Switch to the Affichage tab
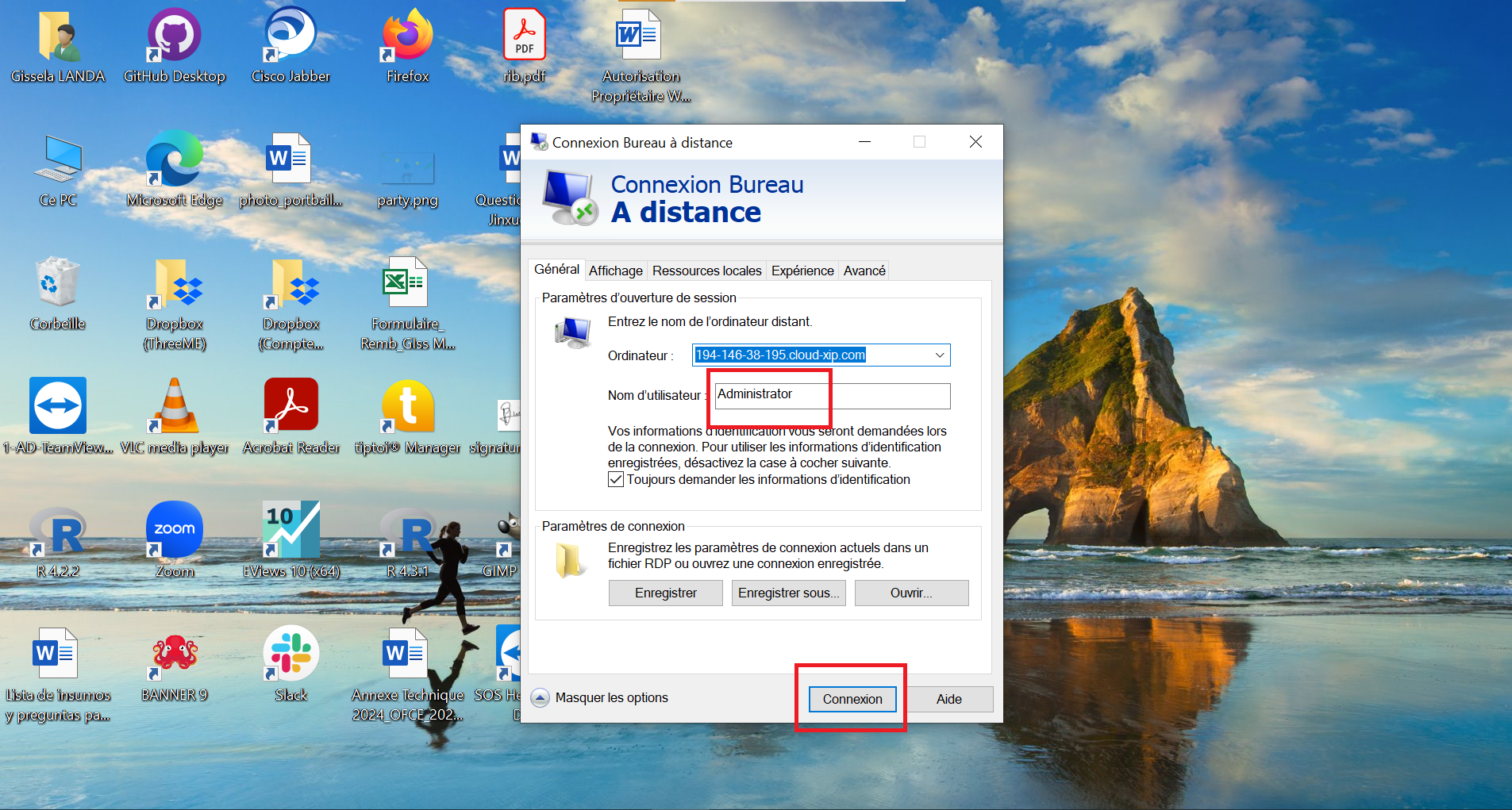 [x=616, y=271]
